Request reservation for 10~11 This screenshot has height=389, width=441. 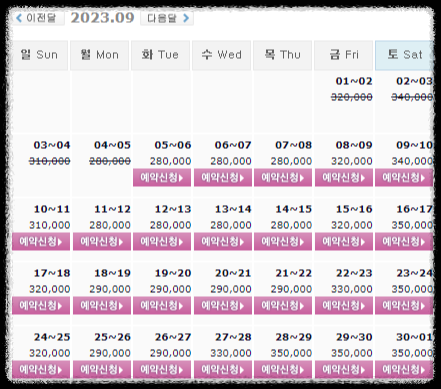point(41,241)
